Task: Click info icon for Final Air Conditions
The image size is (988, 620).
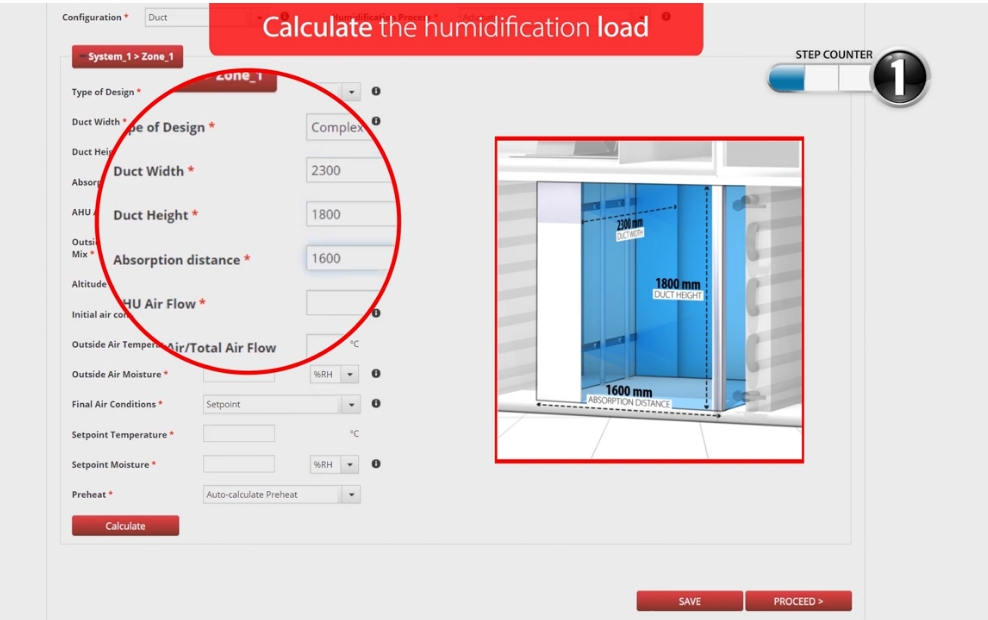Action: tap(376, 404)
